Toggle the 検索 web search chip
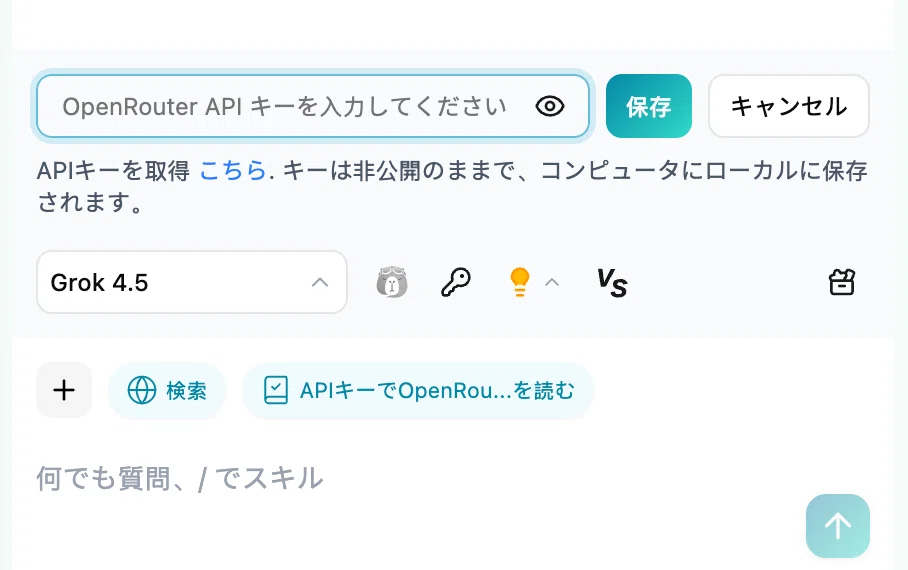The height and width of the screenshot is (570, 908). 167,390
